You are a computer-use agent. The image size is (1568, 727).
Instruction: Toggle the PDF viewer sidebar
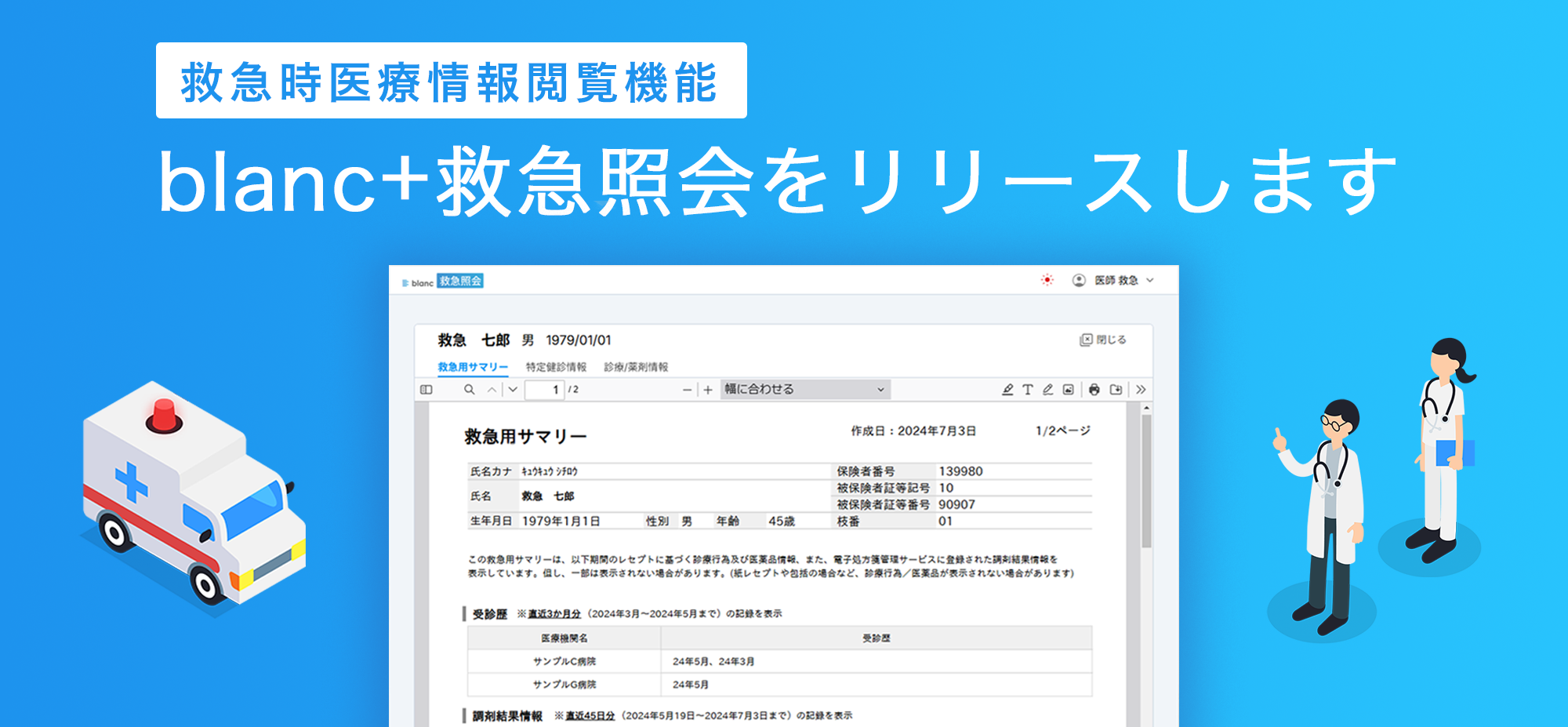pos(426,390)
